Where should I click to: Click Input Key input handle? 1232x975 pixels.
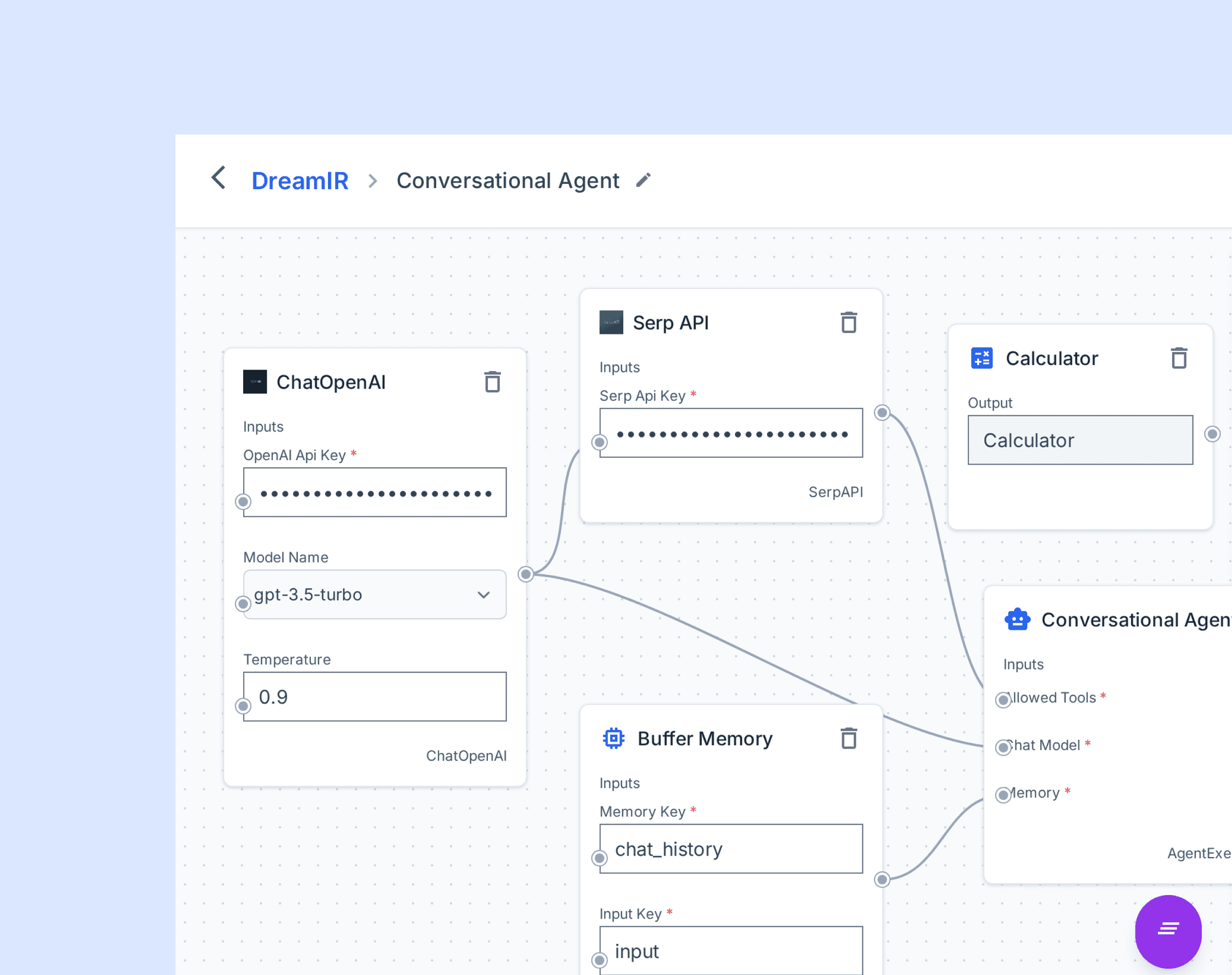coord(599,959)
